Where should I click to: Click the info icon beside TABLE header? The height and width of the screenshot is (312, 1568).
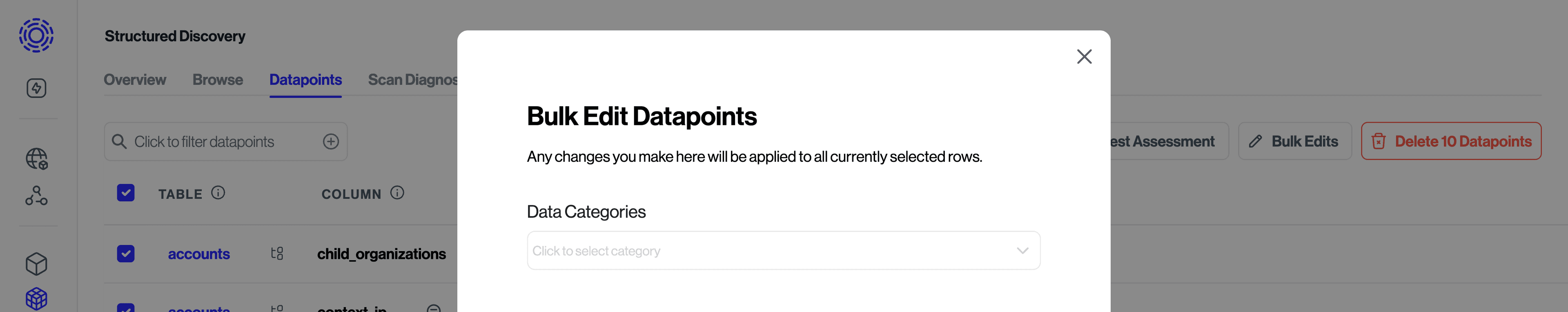pos(218,193)
